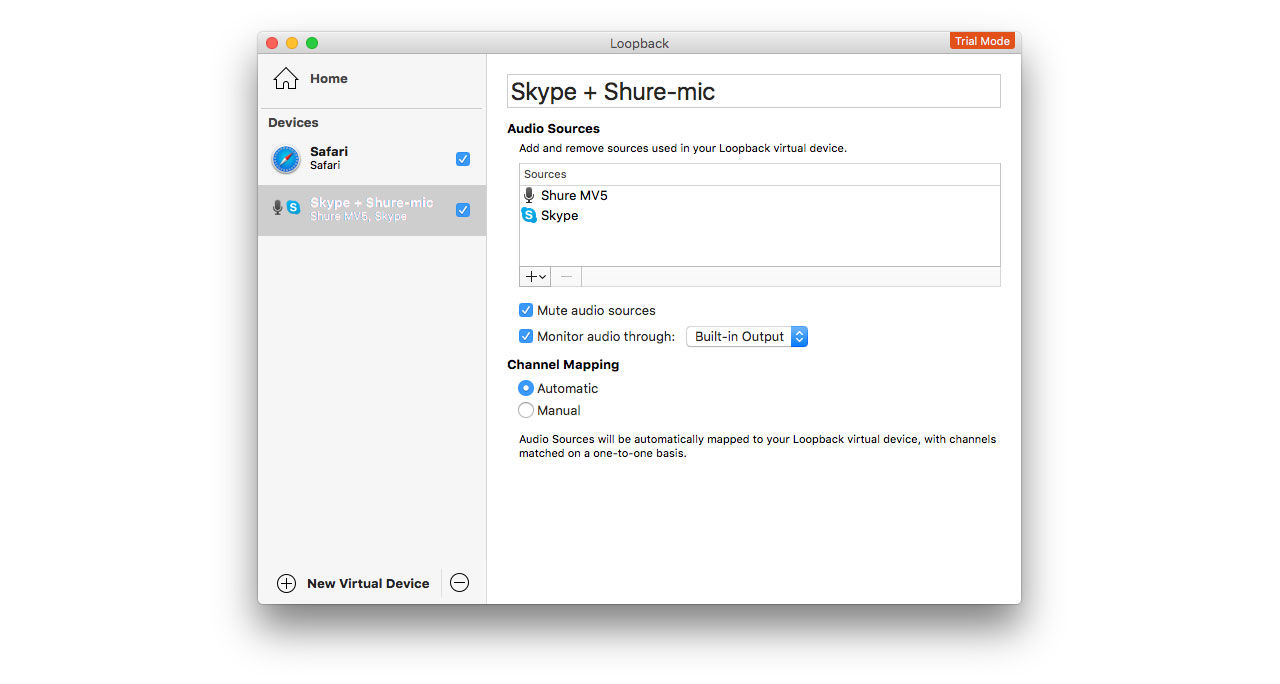Click the Home house icon
The width and height of the screenshot is (1280, 684).
coord(286,79)
